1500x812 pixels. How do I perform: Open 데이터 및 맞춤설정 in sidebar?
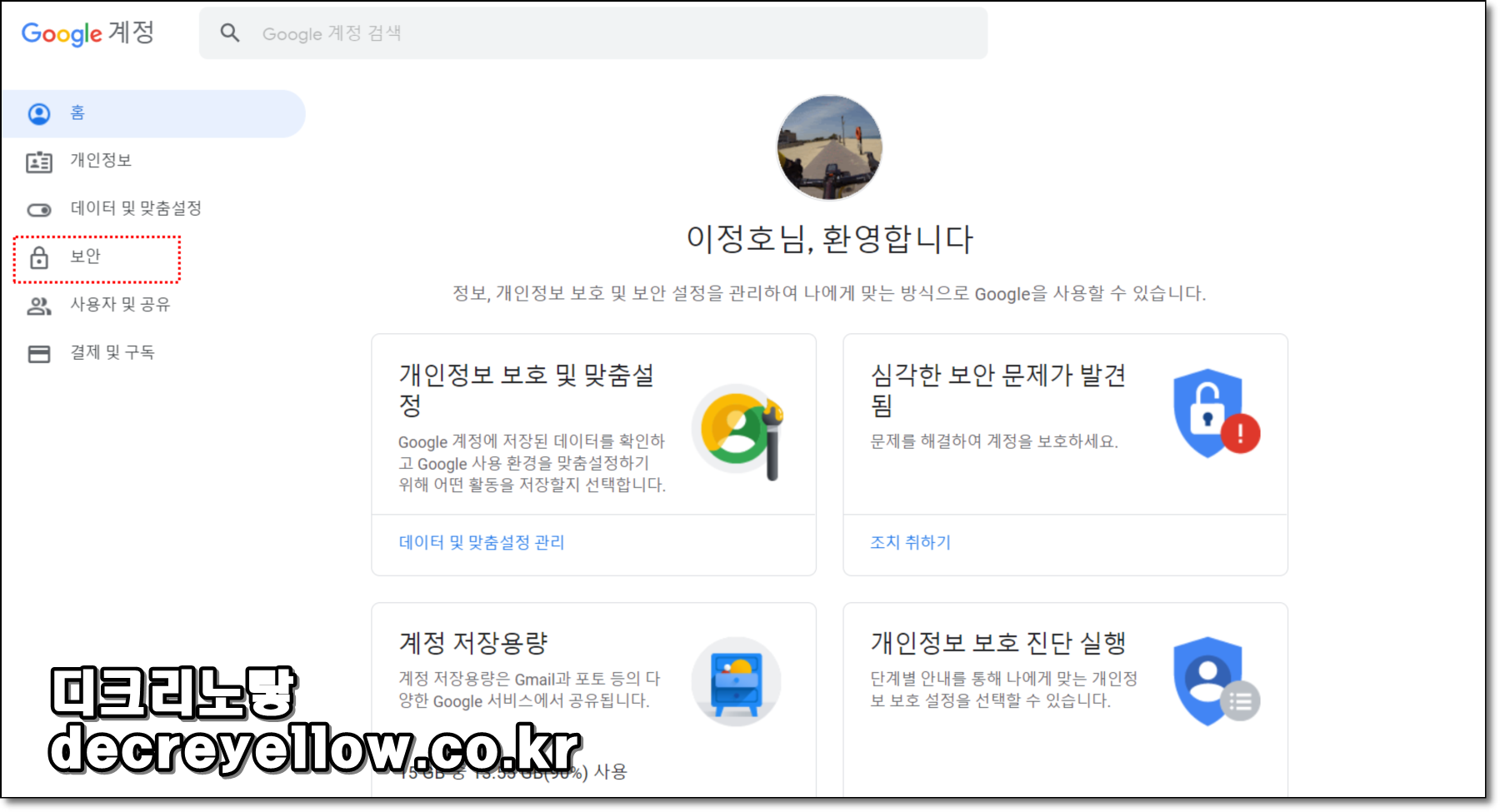[x=136, y=208]
